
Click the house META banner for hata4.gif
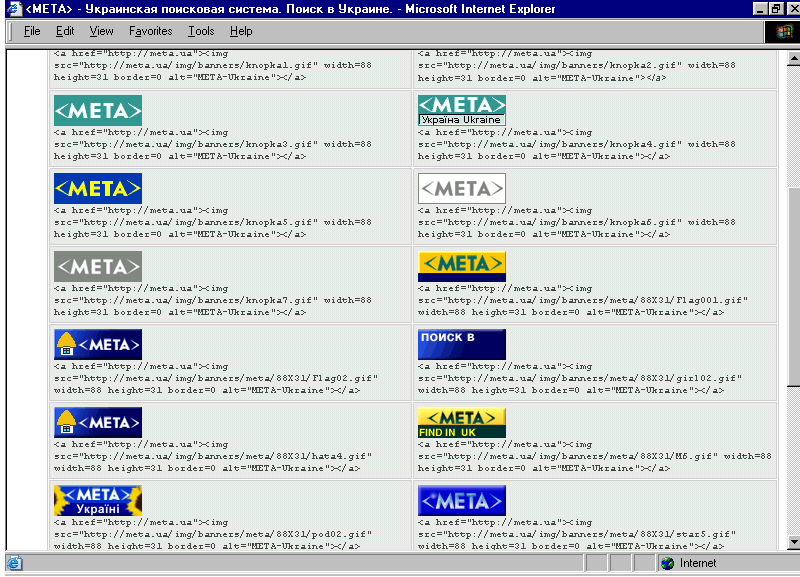click(x=98, y=422)
